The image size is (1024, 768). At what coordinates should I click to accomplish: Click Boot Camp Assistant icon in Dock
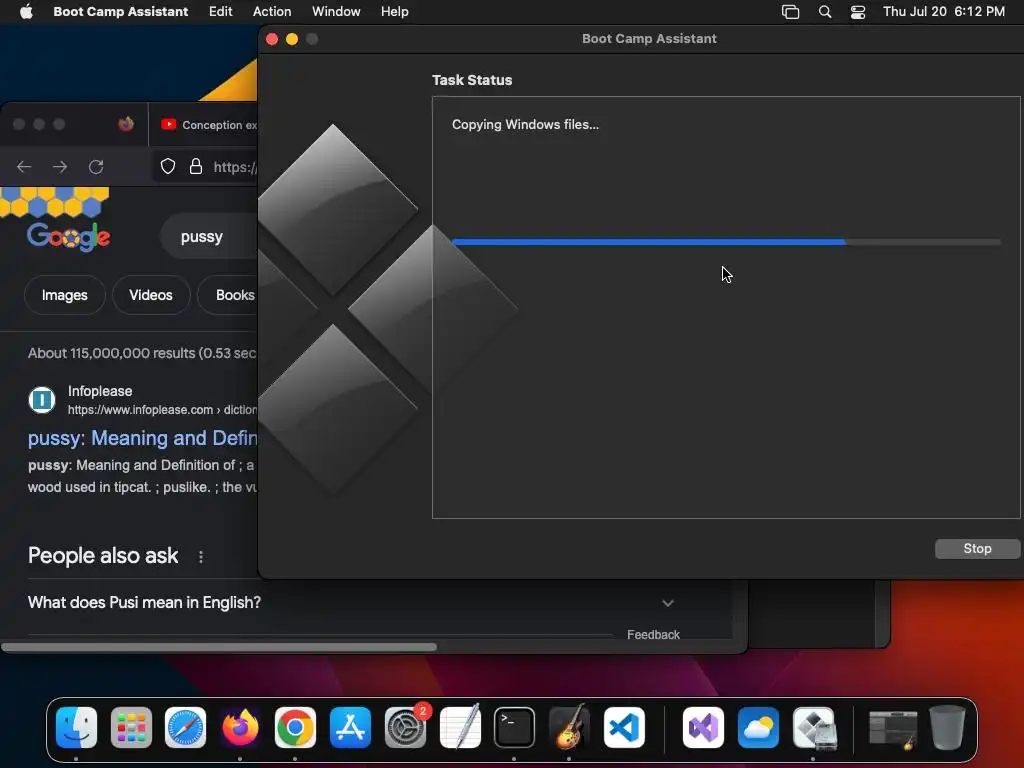[x=813, y=727]
